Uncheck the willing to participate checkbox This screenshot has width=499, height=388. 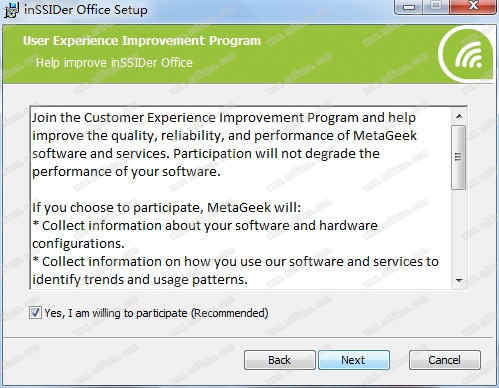(x=35, y=313)
